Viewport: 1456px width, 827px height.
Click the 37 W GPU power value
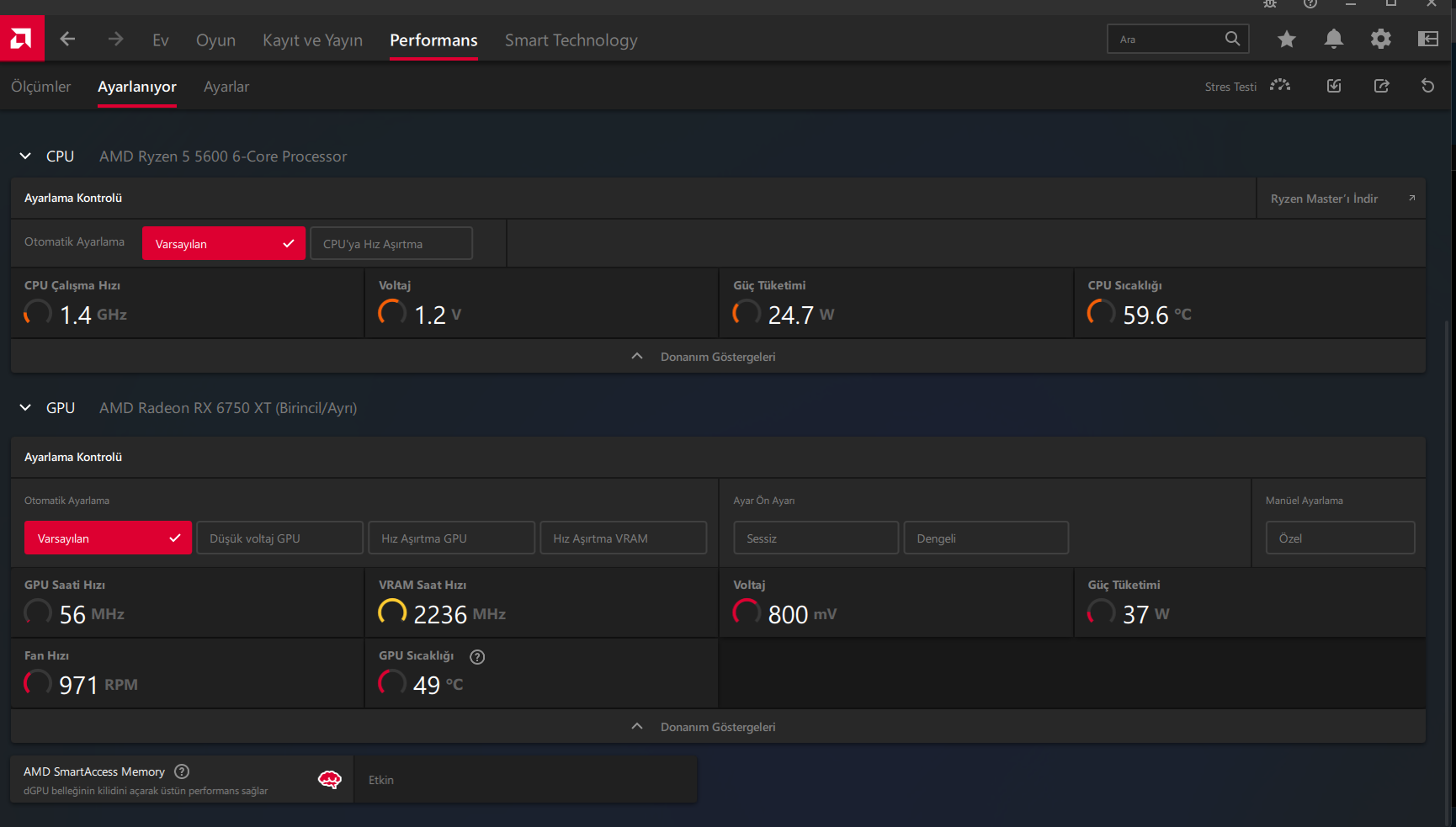(x=1146, y=614)
